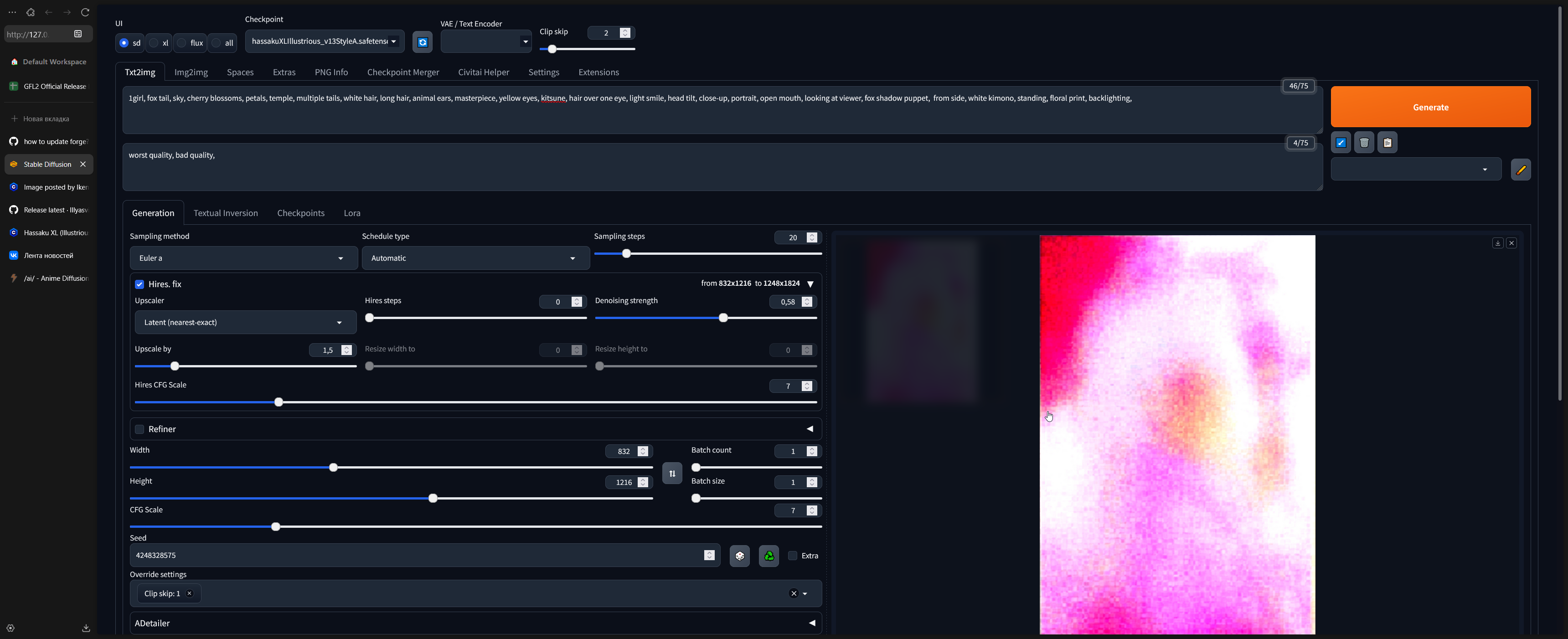Open the Extras tab
Viewport: 1568px width, 639px height.
click(284, 72)
